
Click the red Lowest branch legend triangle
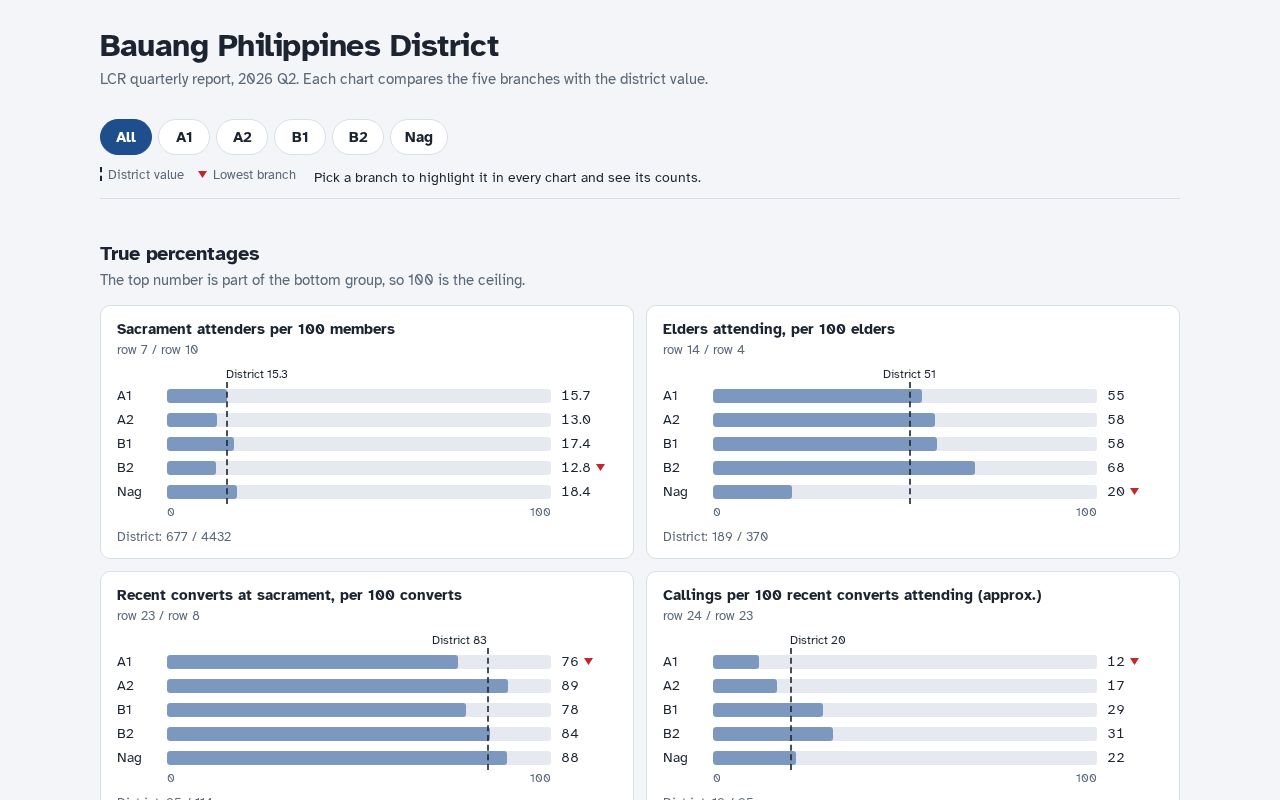point(202,175)
